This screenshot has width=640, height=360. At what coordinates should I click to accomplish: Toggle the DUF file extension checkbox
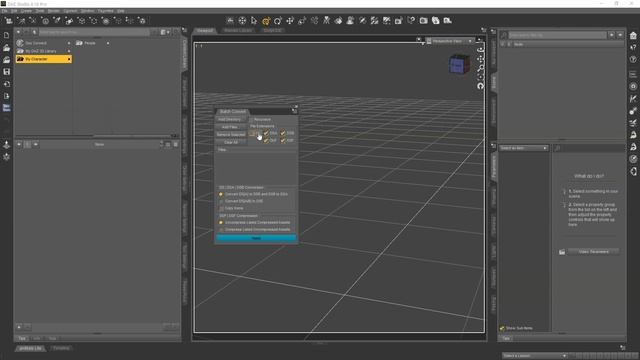pyautogui.click(x=266, y=140)
